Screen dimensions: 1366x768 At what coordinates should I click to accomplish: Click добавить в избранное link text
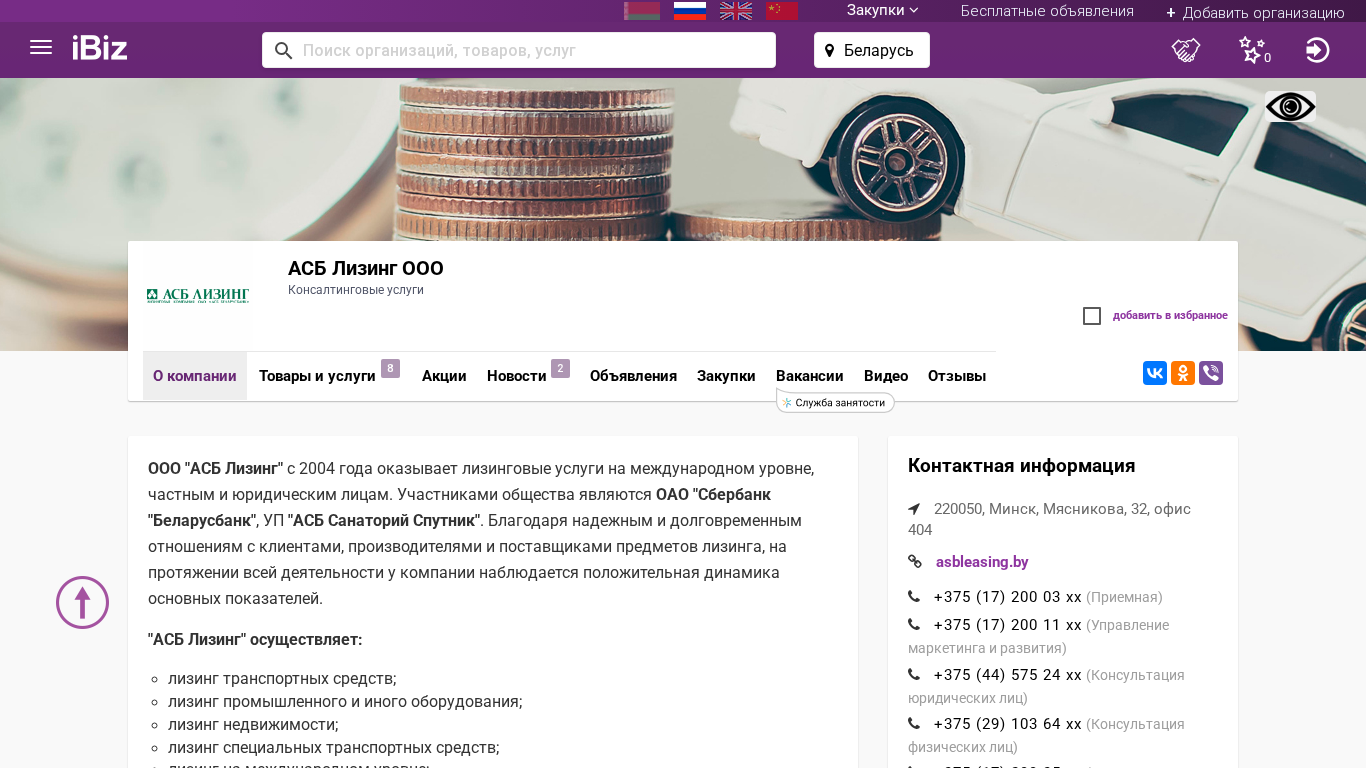[x=1170, y=316]
